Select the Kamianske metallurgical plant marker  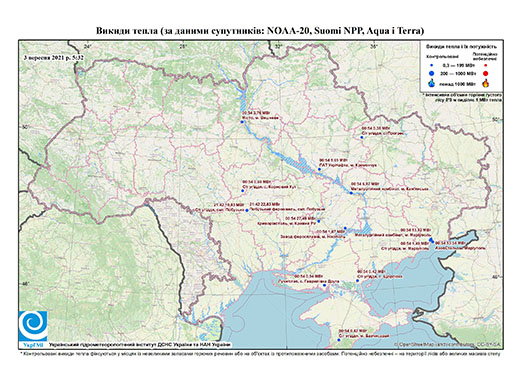[351, 193]
